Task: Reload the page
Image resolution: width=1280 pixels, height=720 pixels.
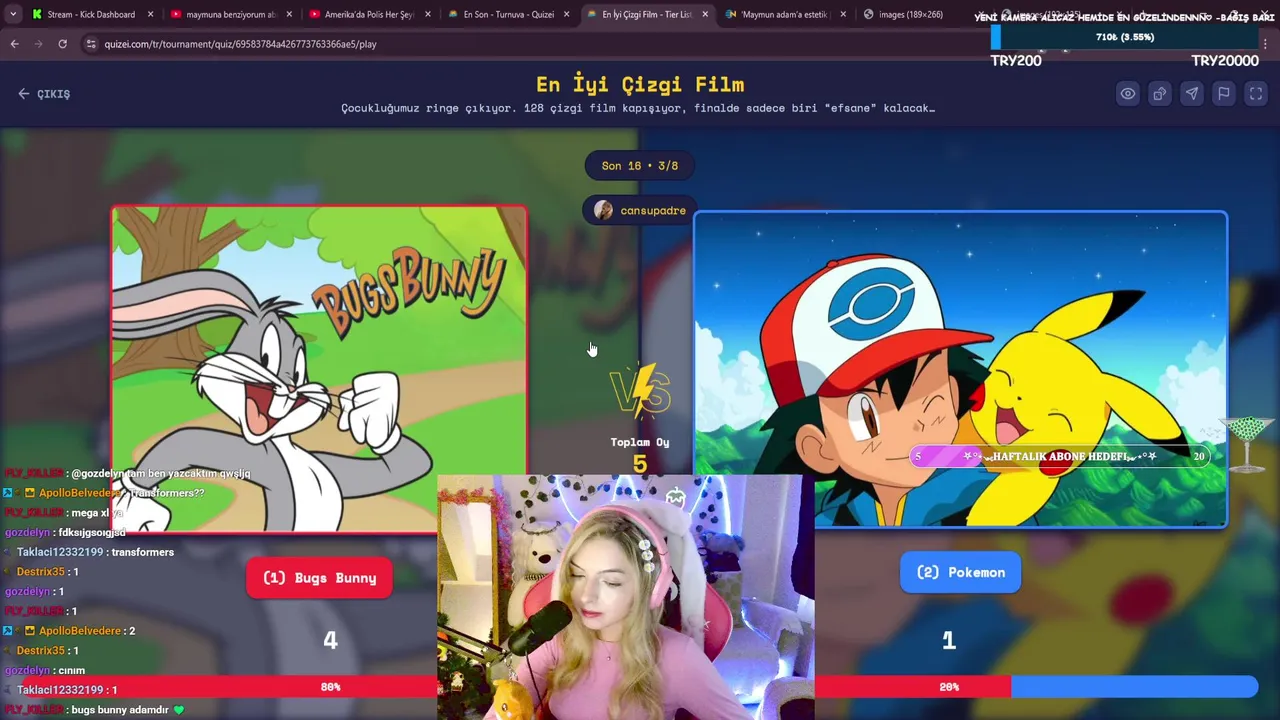Action: coord(62,44)
